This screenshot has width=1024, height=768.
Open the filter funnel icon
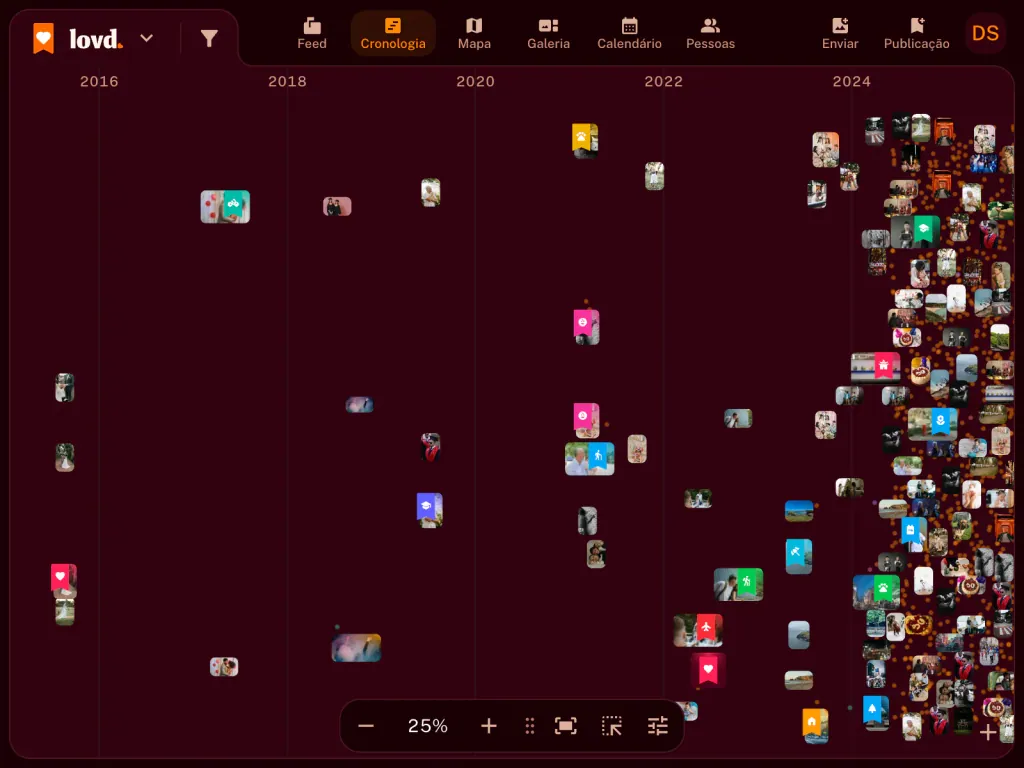tap(209, 39)
